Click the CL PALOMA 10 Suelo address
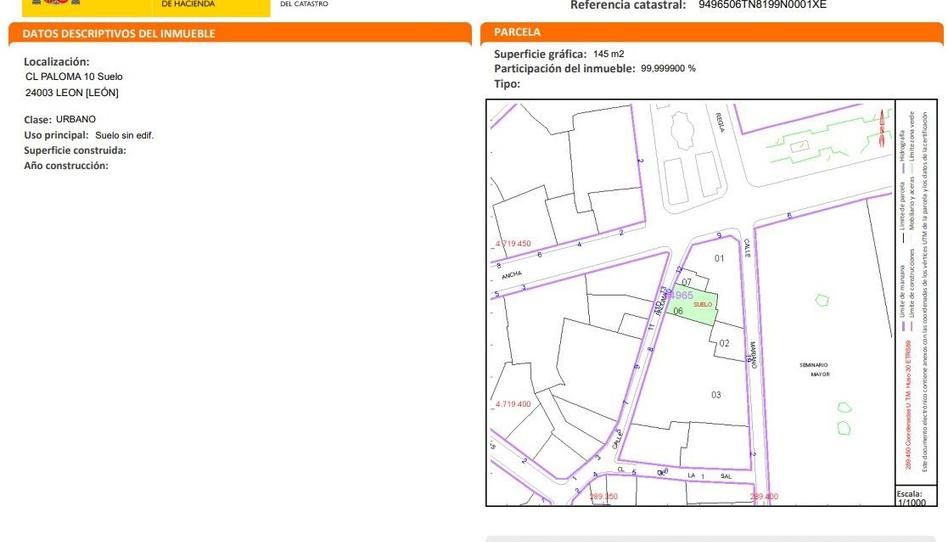The height and width of the screenshot is (542, 948). (74, 76)
